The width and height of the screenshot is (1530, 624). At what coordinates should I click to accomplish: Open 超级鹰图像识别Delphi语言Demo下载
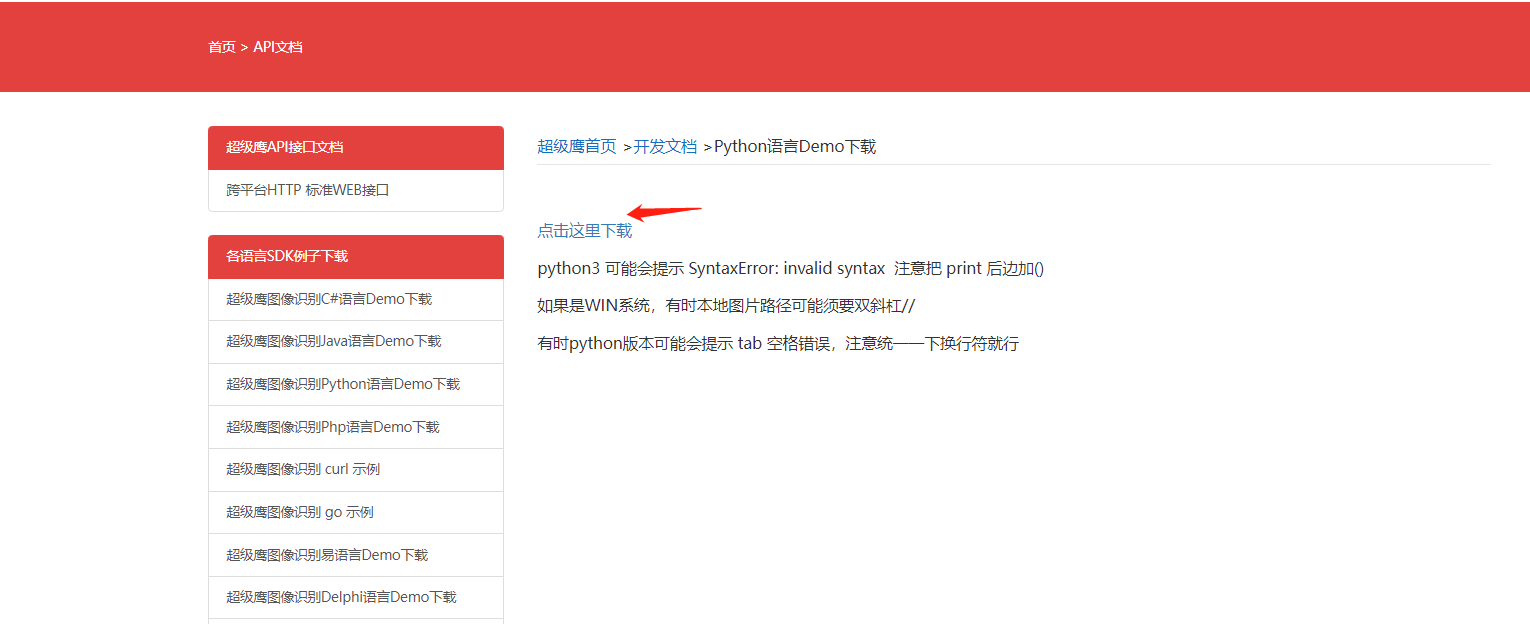pyautogui.click(x=356, y=597)
